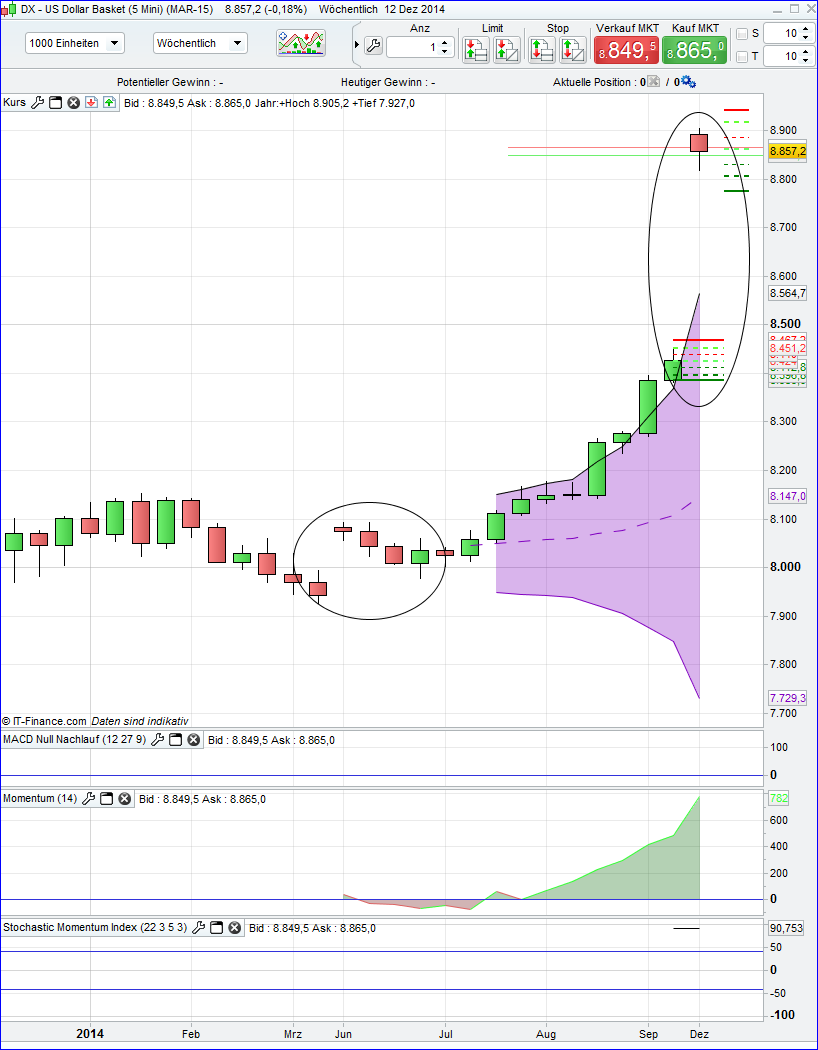Image resolution: width=818 pixels, height=1050 pixels.
Task: Open Momentum (14) settings wrench
Action: tap(88, 798)
